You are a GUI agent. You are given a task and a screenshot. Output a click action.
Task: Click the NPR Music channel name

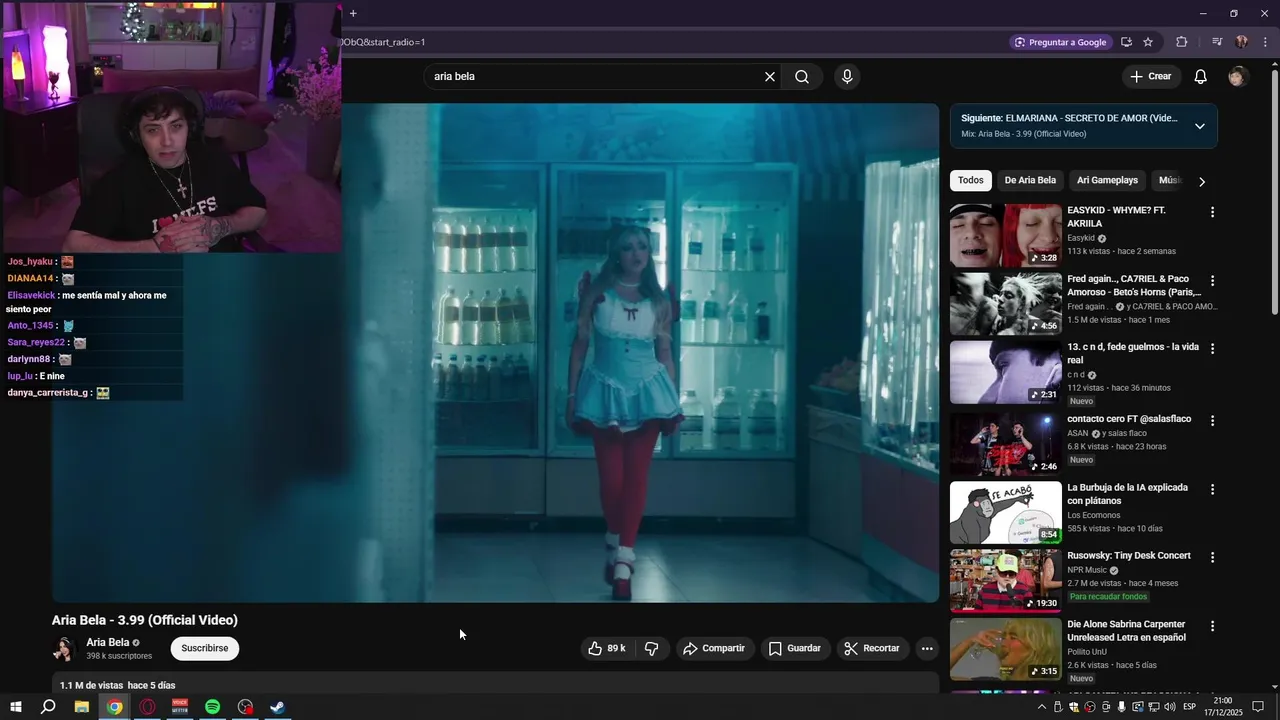point(1087,570)
